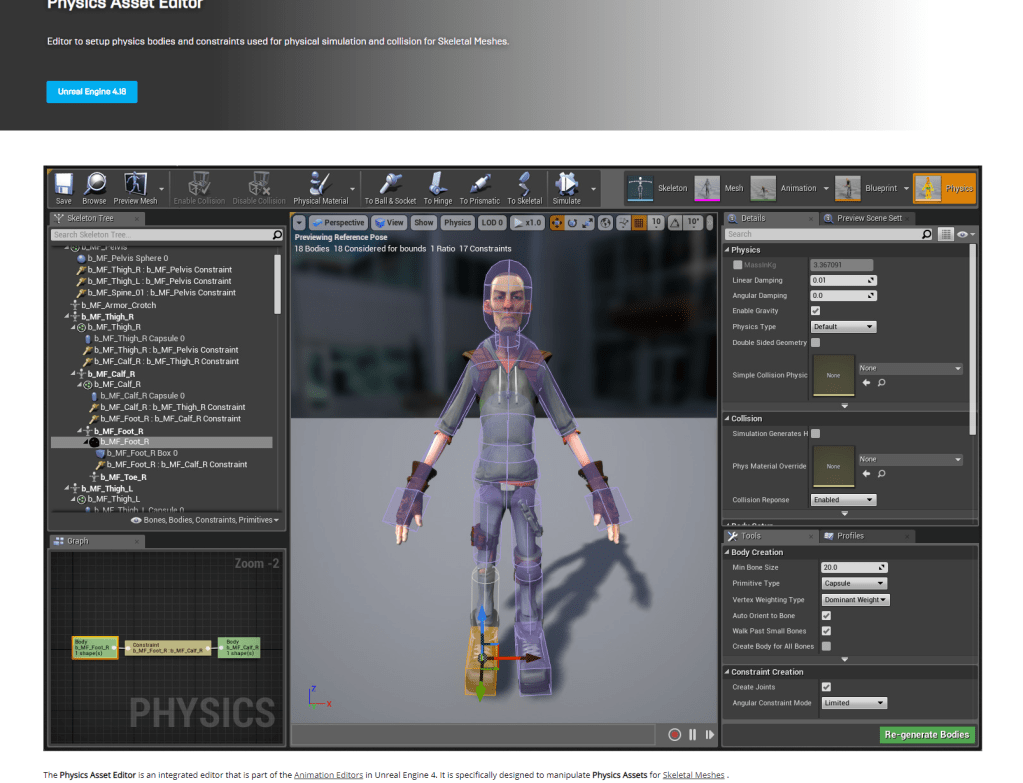
Task: Toggle the Enable Gravity checkbox
Action: 815,311
